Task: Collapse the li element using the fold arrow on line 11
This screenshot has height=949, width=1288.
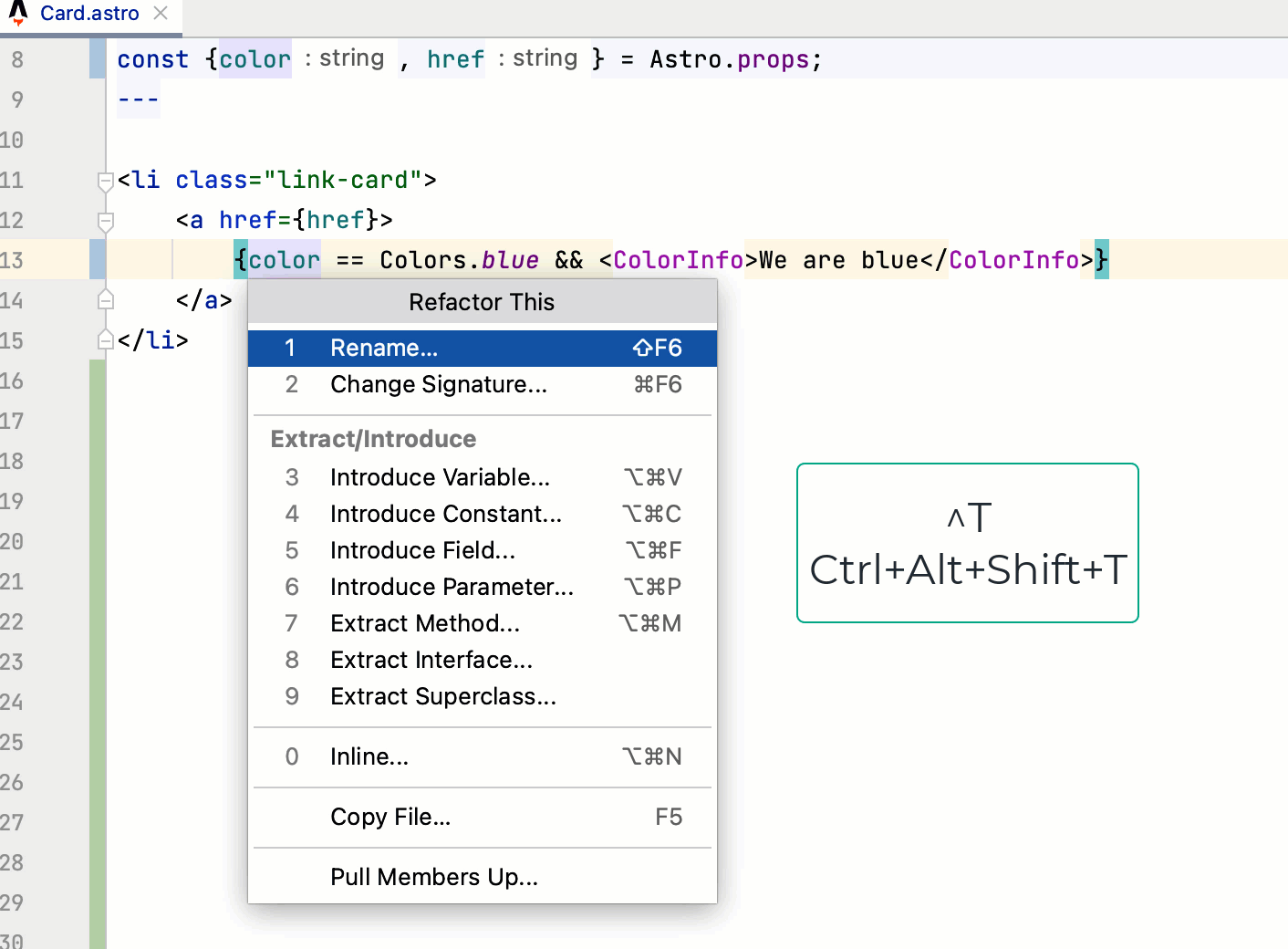Action: (x=105, y=180)
